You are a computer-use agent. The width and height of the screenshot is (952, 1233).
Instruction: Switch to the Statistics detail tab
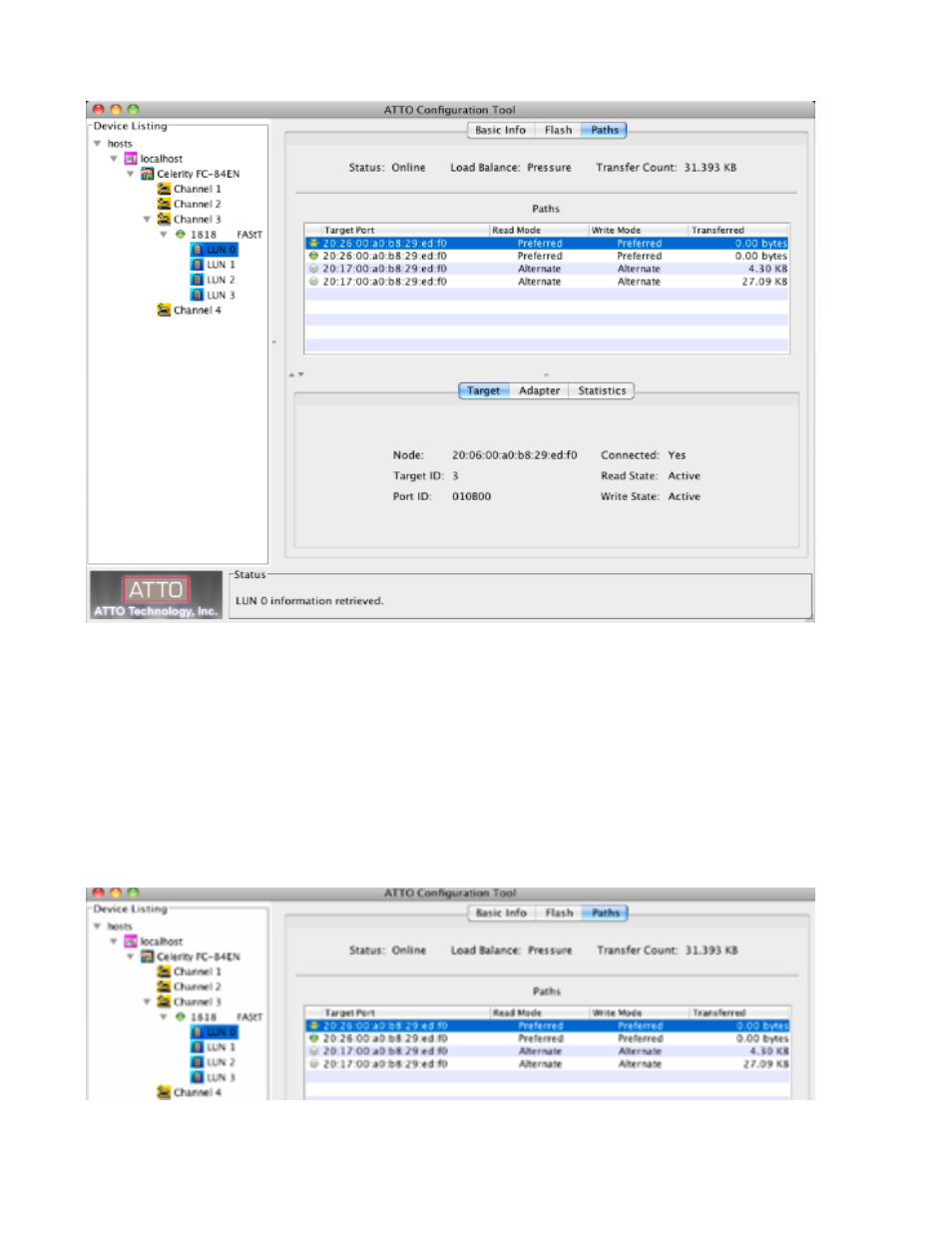(x=602, y=390)
